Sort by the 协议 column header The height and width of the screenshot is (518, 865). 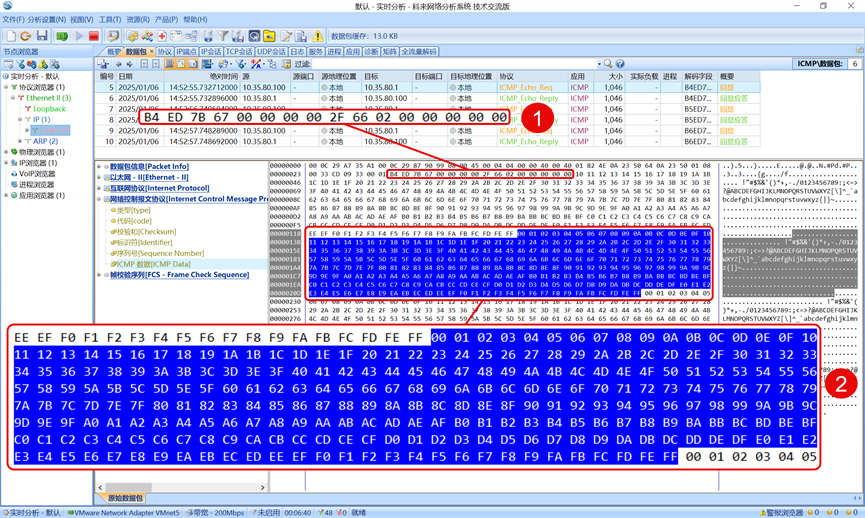507,76
